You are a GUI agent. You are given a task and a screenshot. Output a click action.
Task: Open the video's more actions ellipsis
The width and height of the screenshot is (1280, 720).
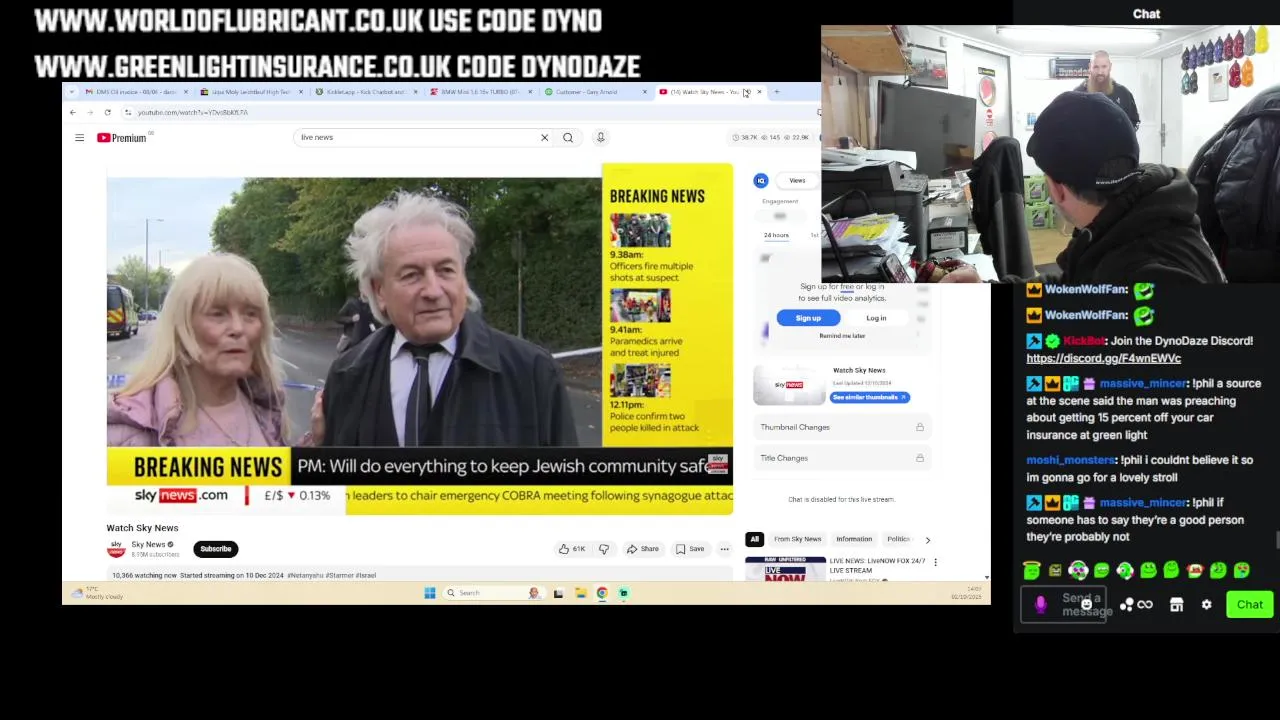(x=724, y=549)
